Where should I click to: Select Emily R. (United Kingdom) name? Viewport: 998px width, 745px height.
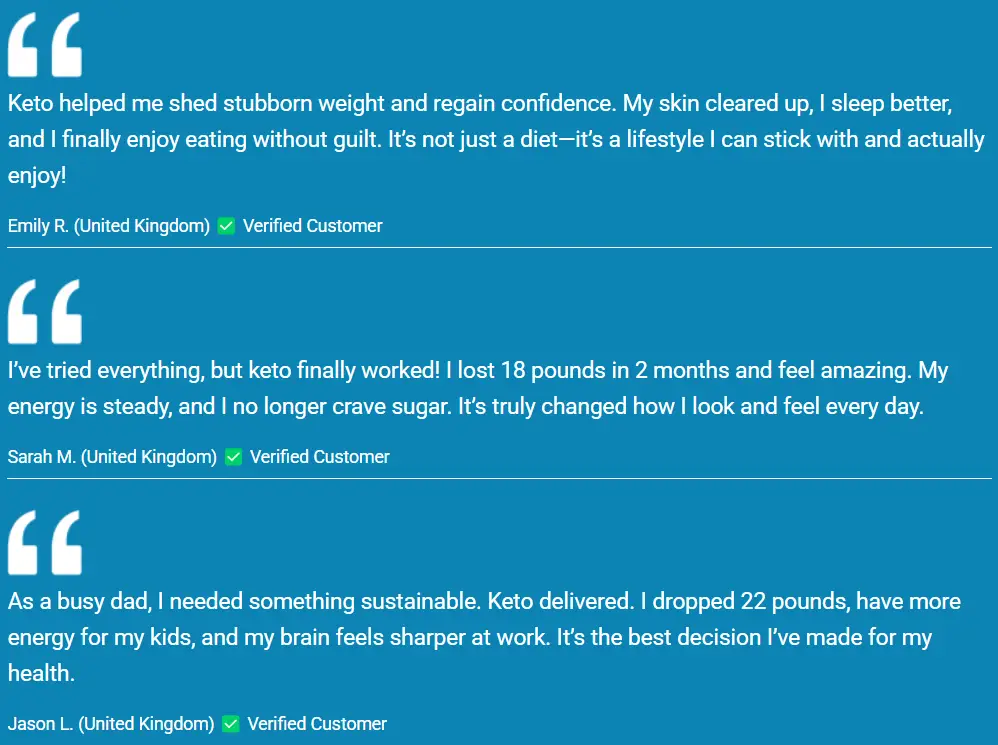point(109,226)
